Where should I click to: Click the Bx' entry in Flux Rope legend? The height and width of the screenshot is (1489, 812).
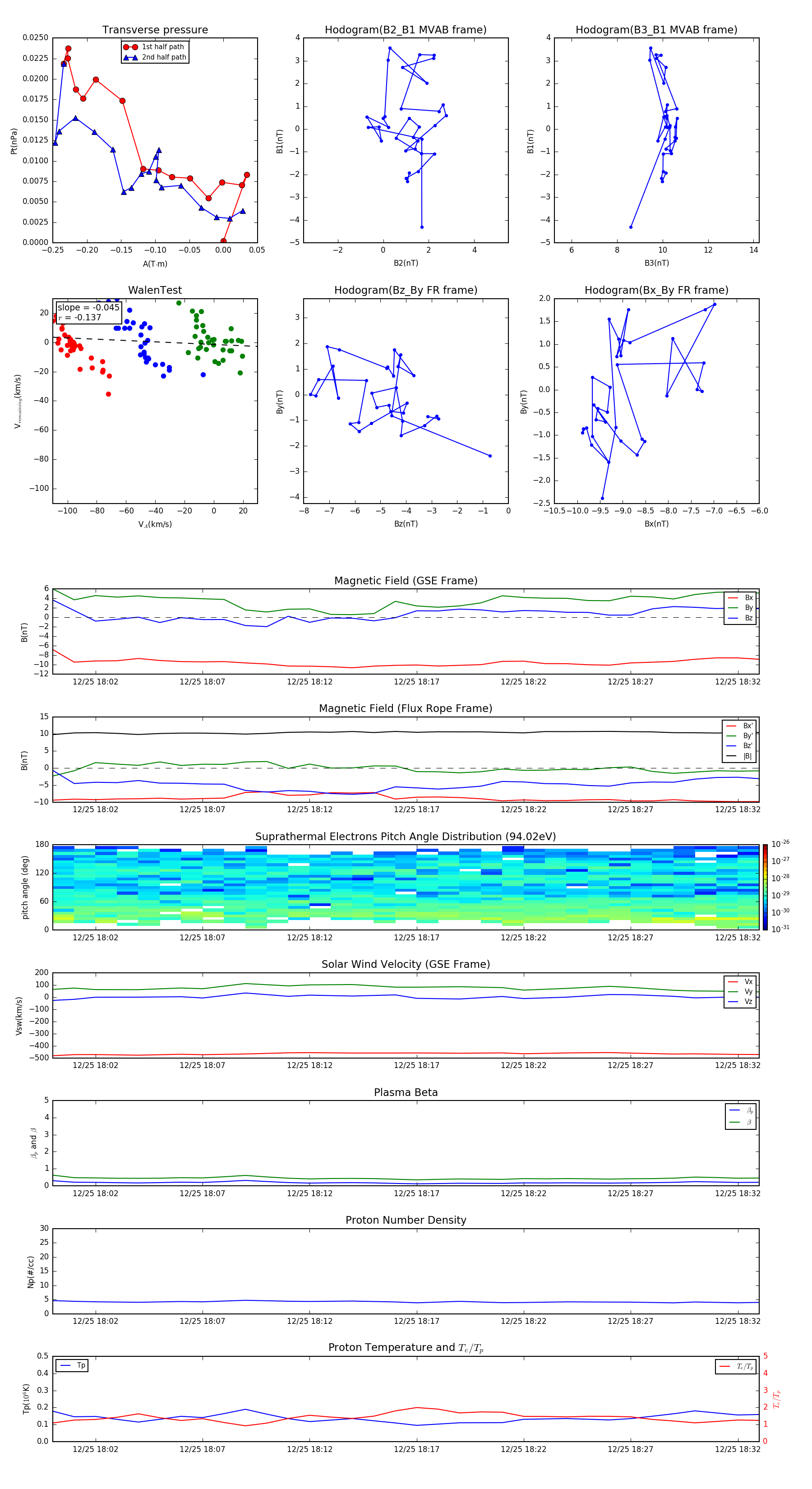point(739,726)
